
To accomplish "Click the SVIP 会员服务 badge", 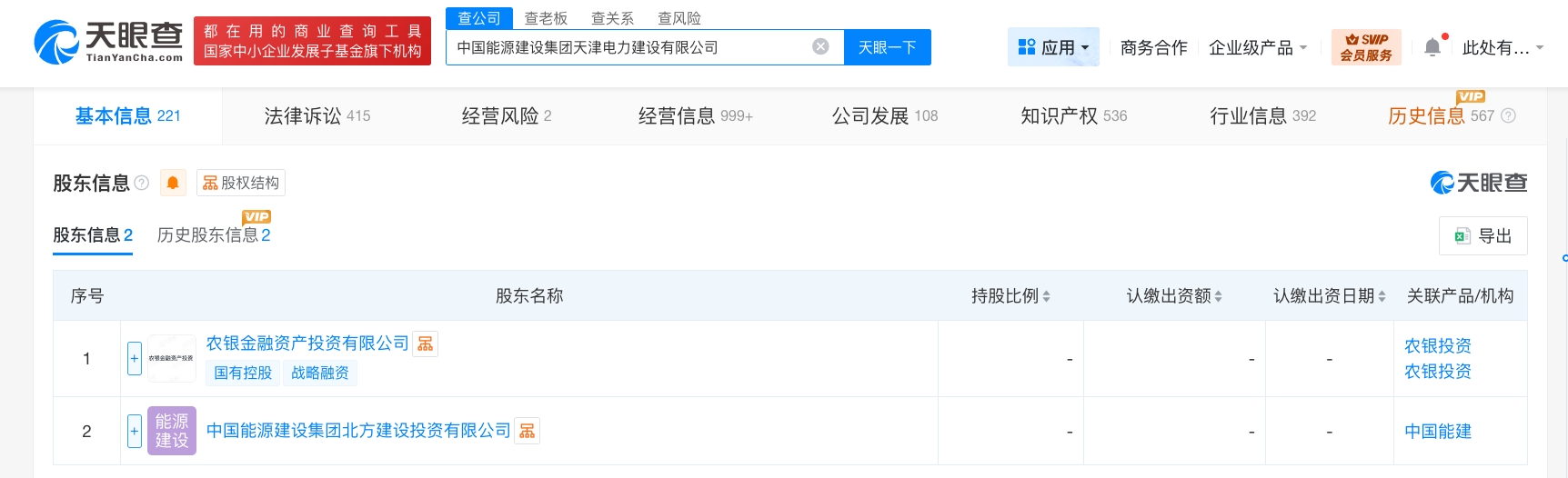I will click(1366, 47).
